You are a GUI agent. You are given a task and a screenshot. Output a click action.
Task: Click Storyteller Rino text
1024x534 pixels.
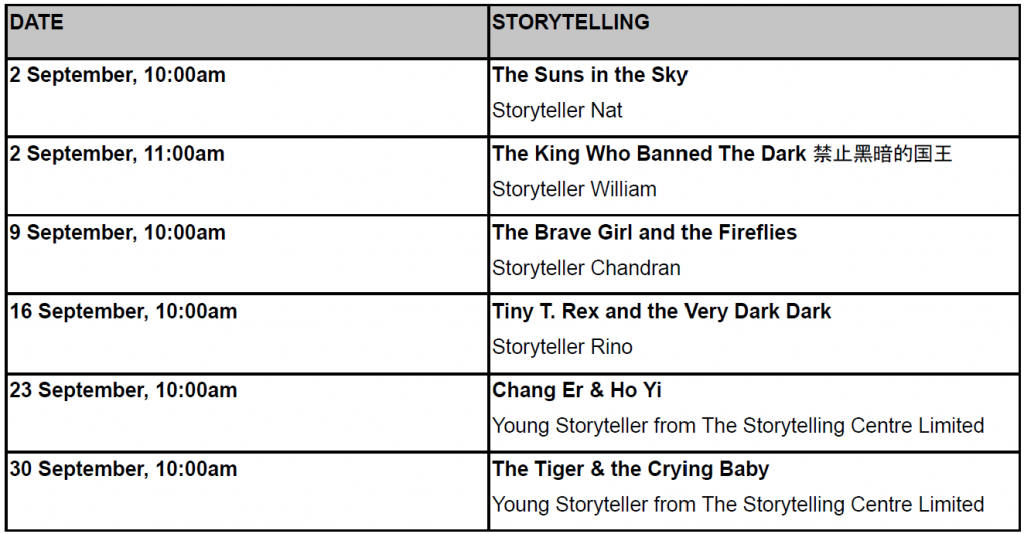[x=562, y=347]
